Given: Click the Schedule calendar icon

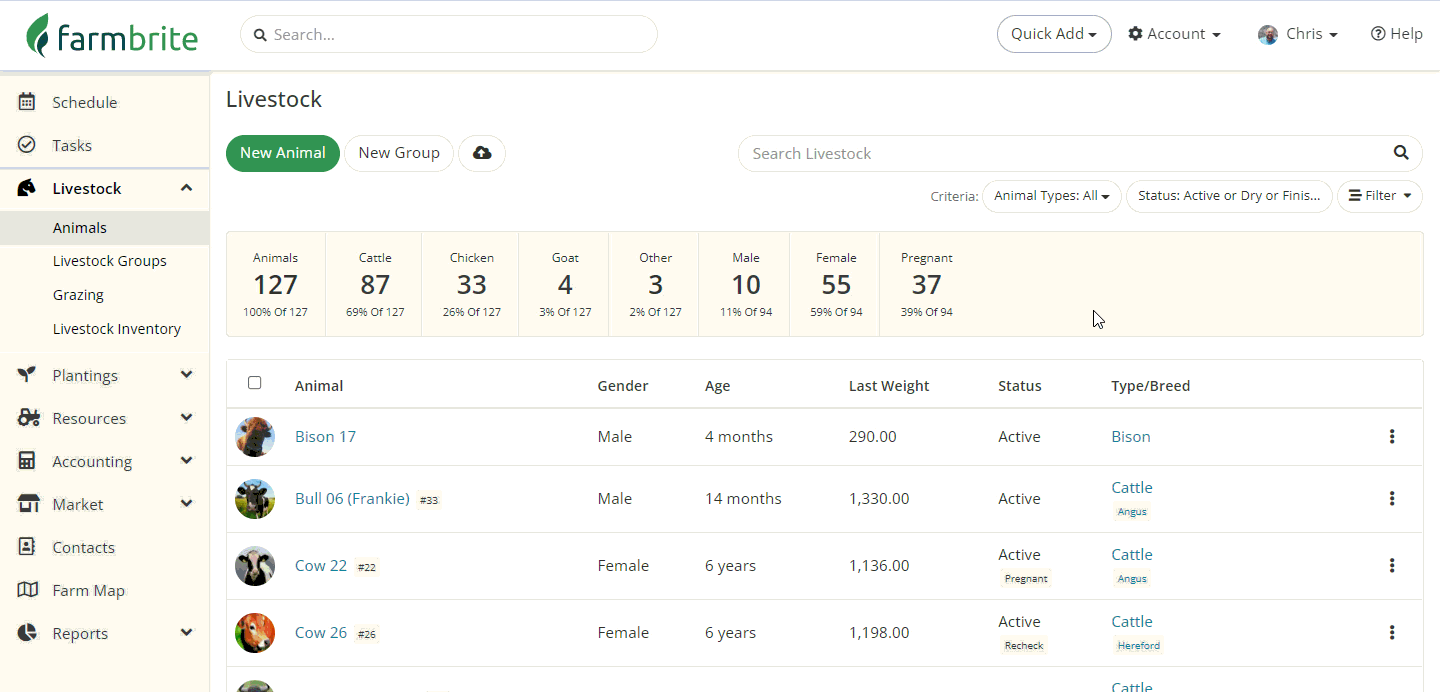Looking at the screenshot, I should click(x=27, y=102).
